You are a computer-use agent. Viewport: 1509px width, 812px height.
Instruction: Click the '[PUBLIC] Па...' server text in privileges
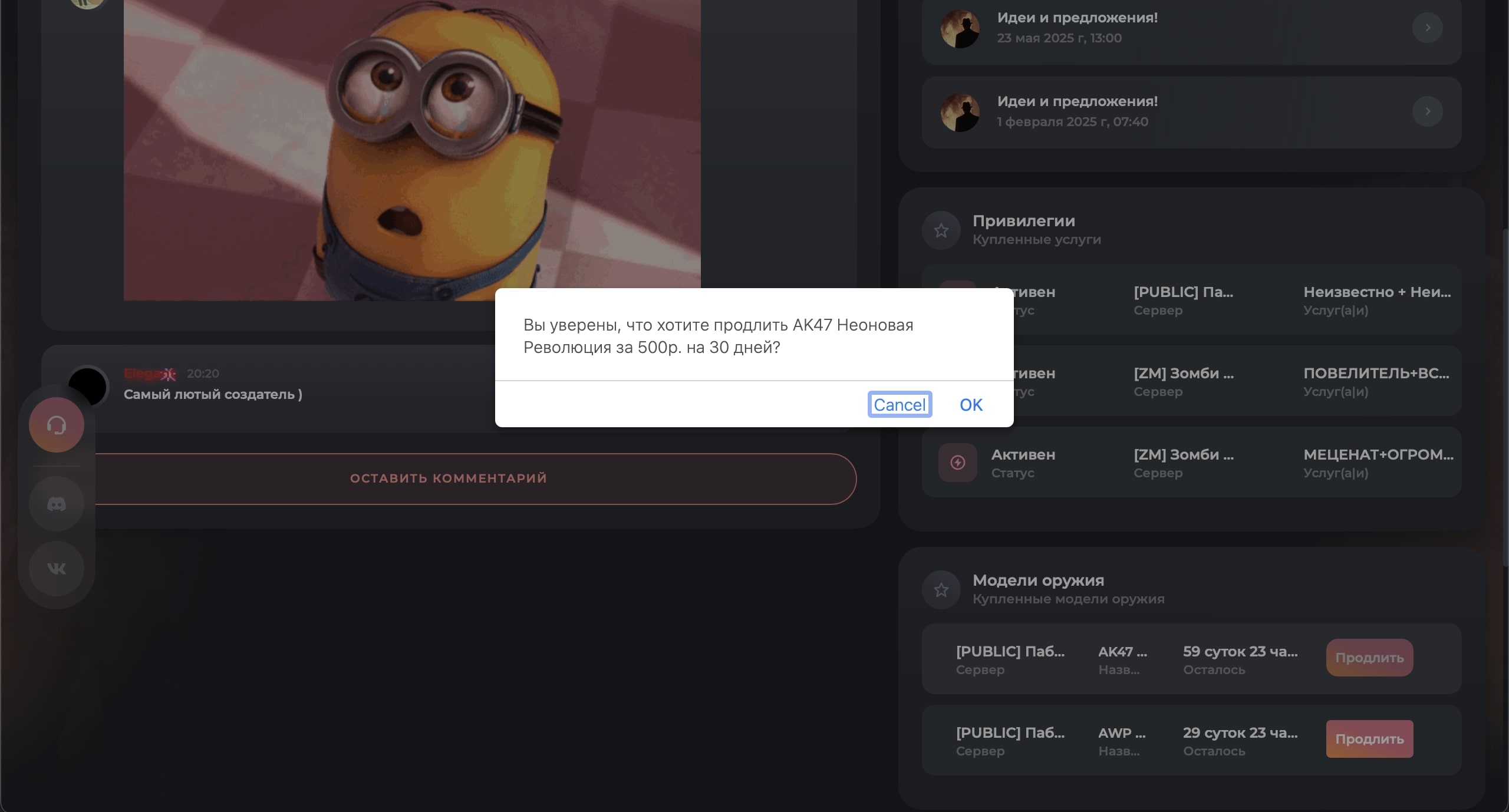1184,292
